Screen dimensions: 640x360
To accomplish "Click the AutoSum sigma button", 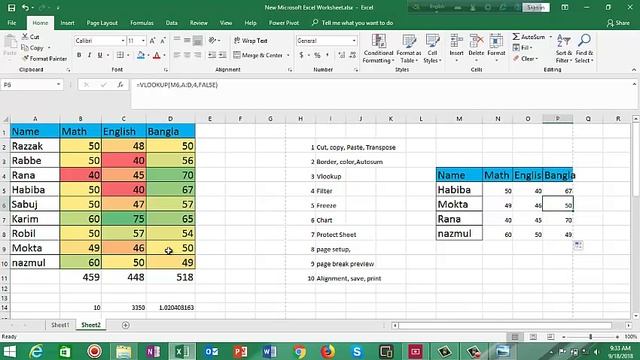I will coord(529,37).
